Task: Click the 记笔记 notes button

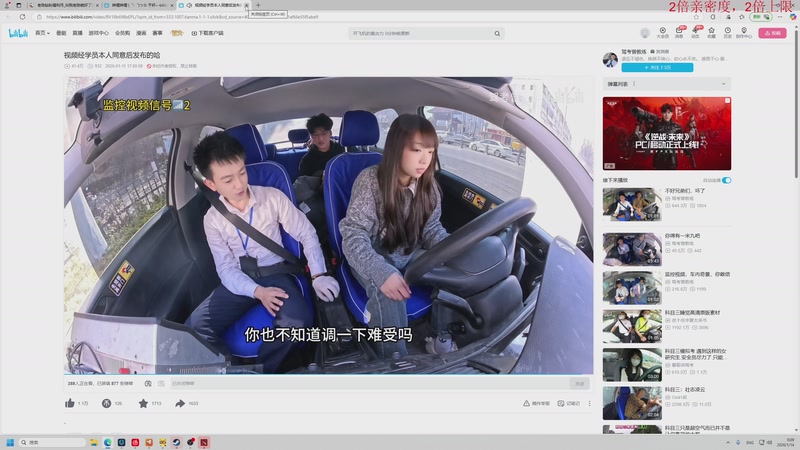Action: click(x=568, y=403)
